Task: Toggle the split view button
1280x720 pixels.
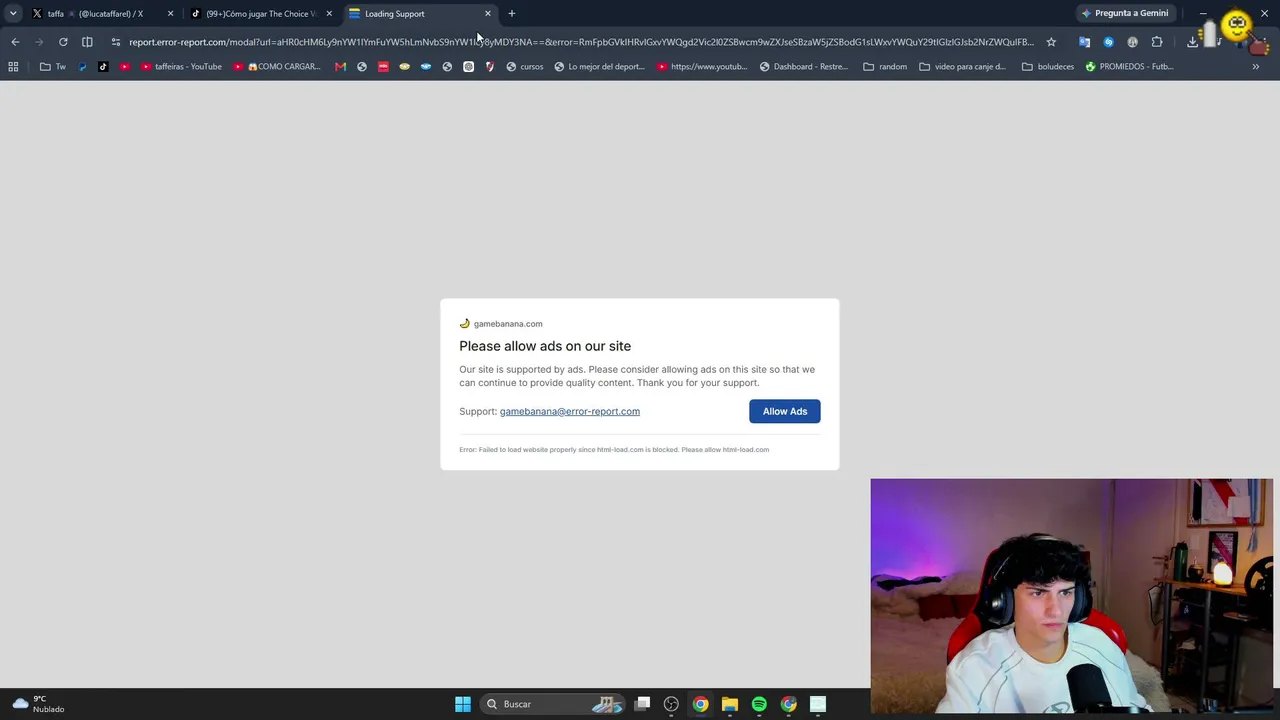Action: click(x=87, y=42)
